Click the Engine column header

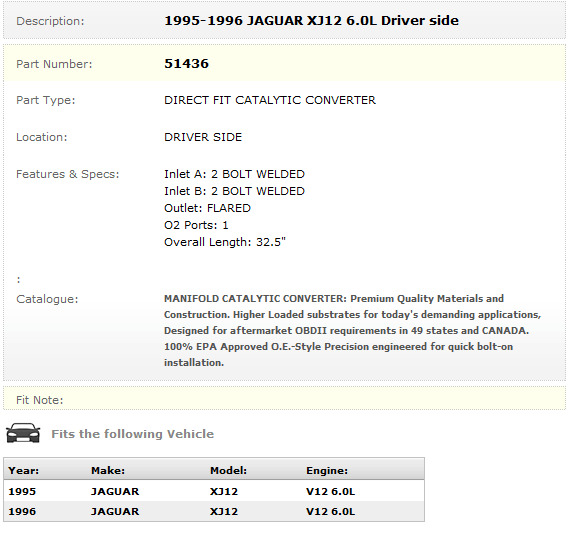tap(327, 471)
